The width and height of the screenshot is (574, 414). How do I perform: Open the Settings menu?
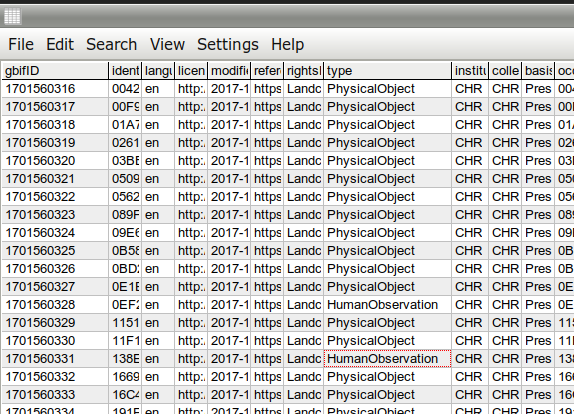point(228,45)
